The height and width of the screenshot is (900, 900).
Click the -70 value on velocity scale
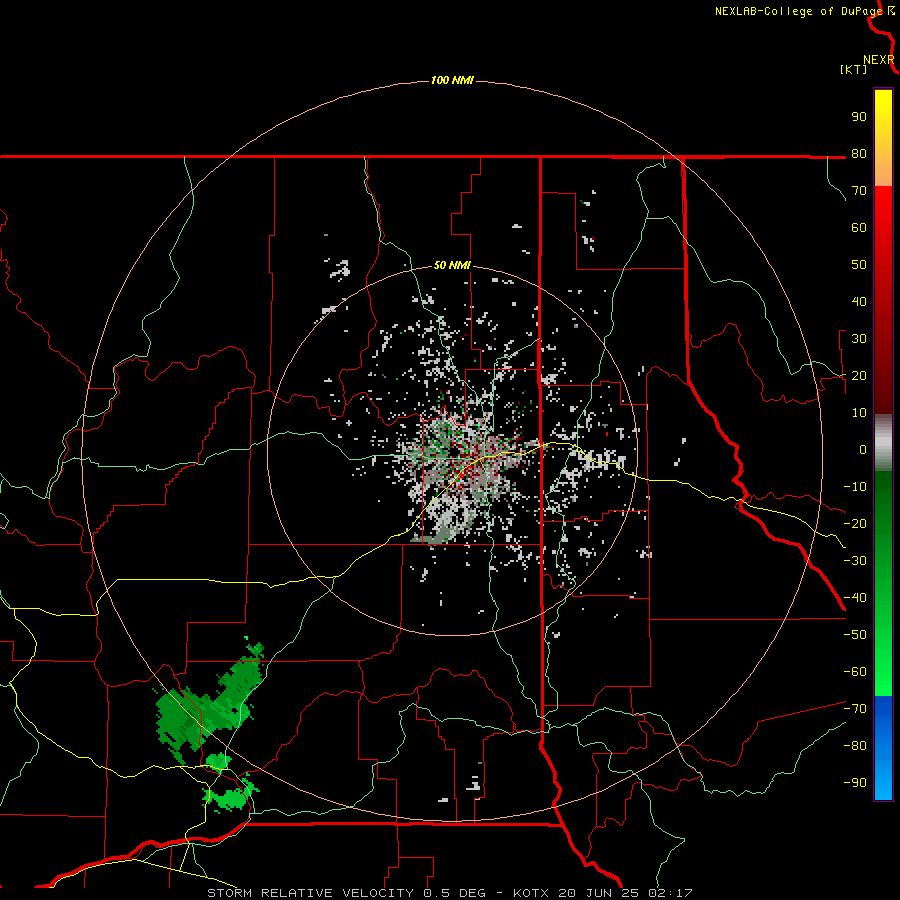coord(855,709)
